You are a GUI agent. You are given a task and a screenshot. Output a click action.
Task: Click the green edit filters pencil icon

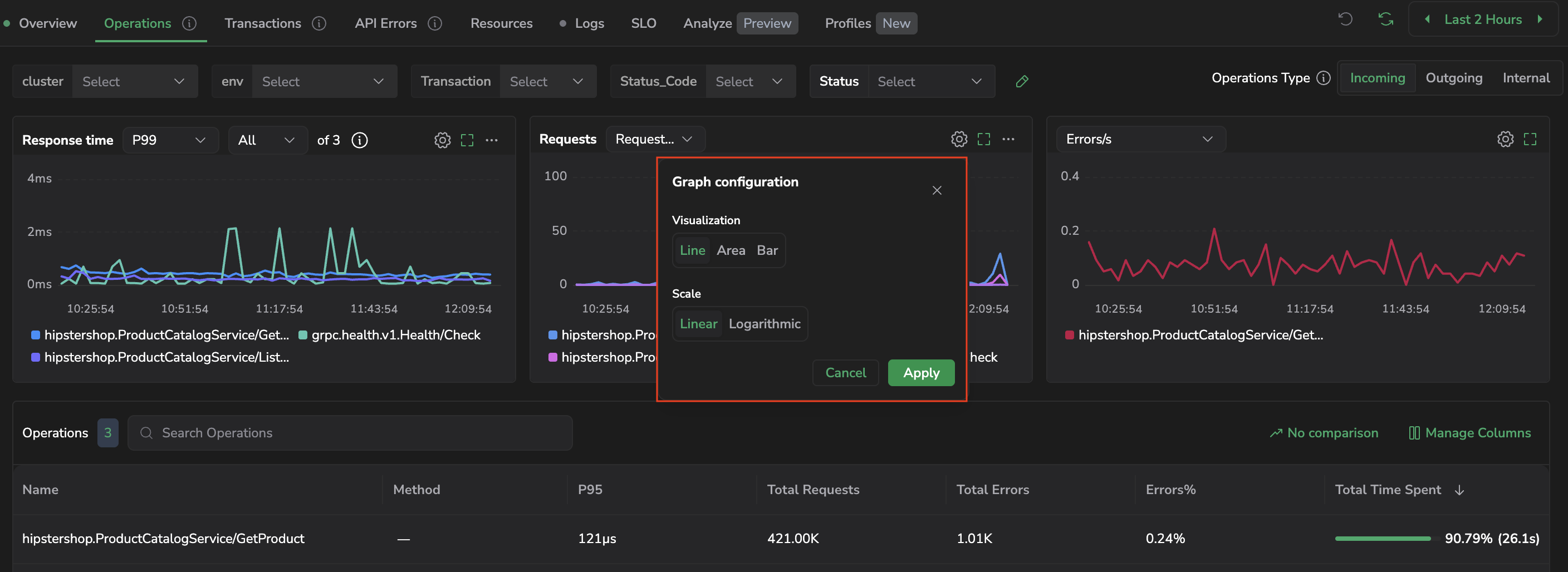point(1022,82)
